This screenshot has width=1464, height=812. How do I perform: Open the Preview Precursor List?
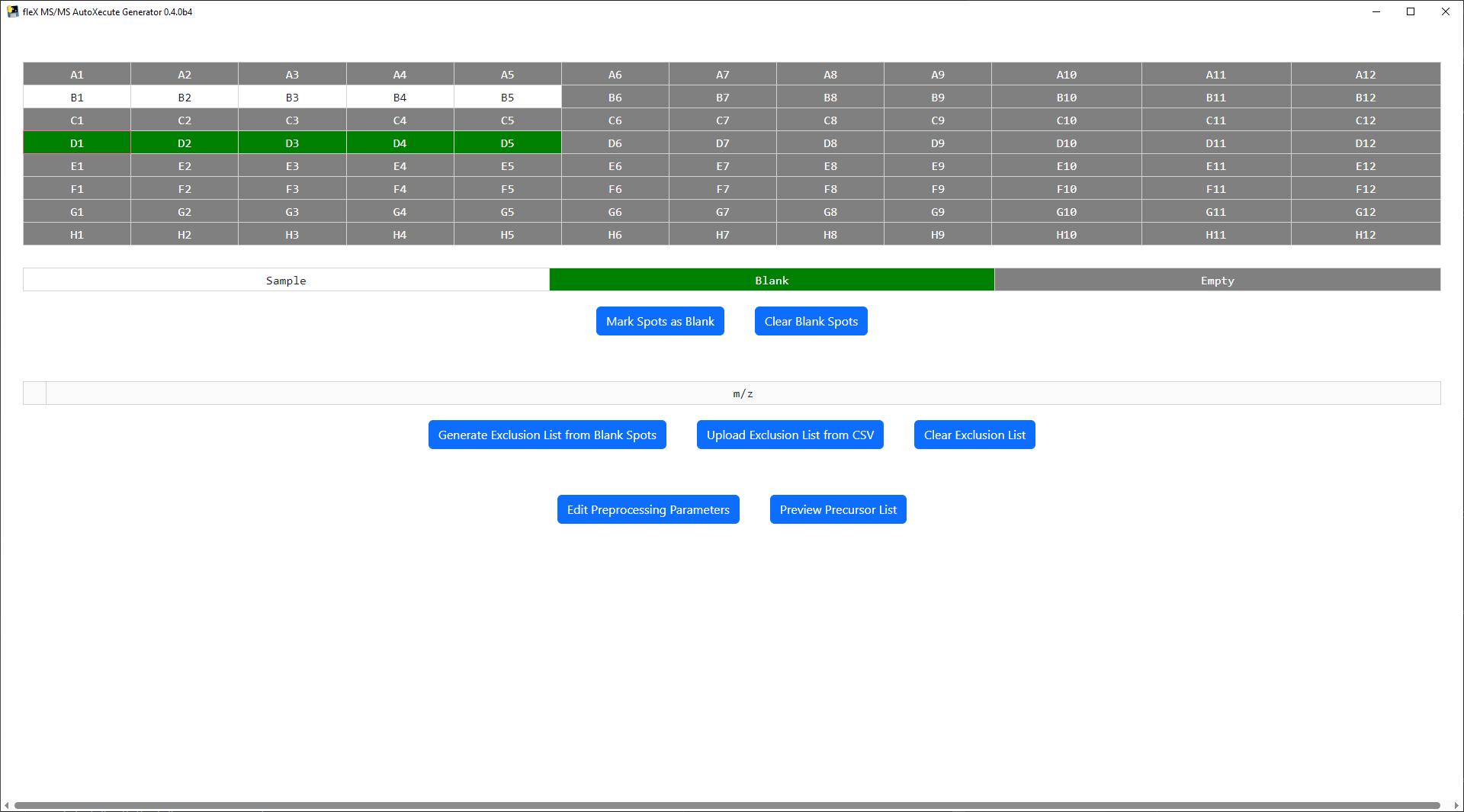coord(837,509)
